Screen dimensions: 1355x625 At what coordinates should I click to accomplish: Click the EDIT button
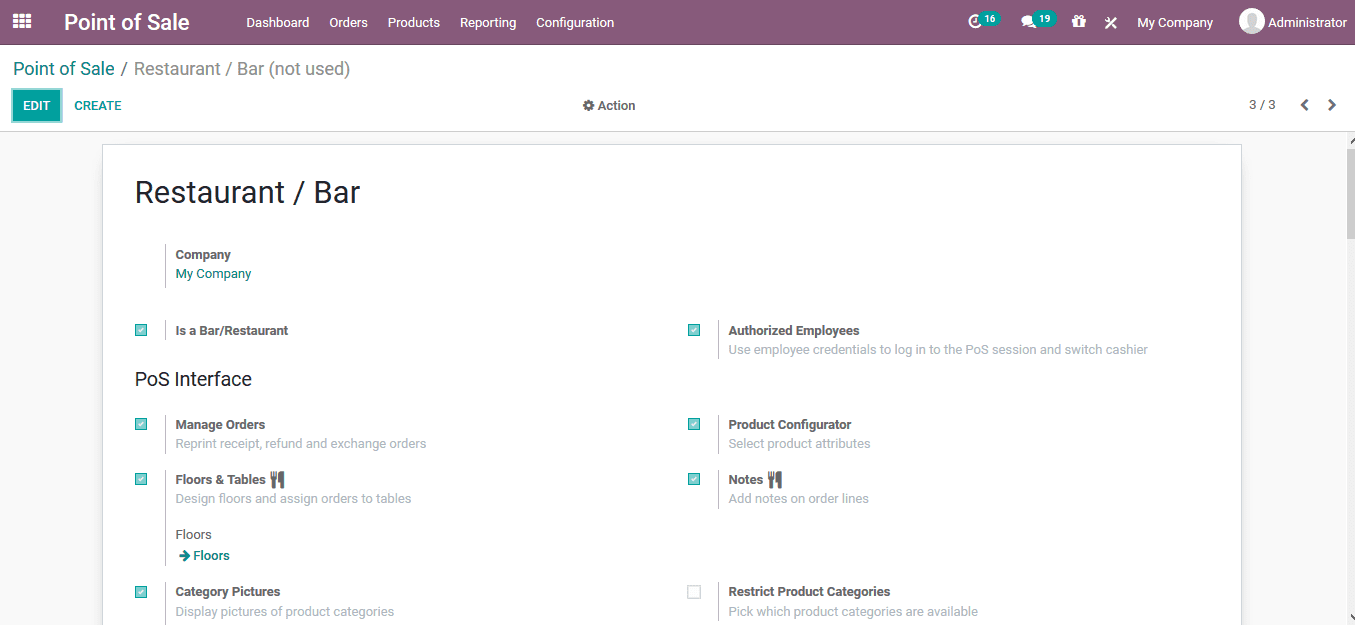pyautogui.click(x=36, y=104)
